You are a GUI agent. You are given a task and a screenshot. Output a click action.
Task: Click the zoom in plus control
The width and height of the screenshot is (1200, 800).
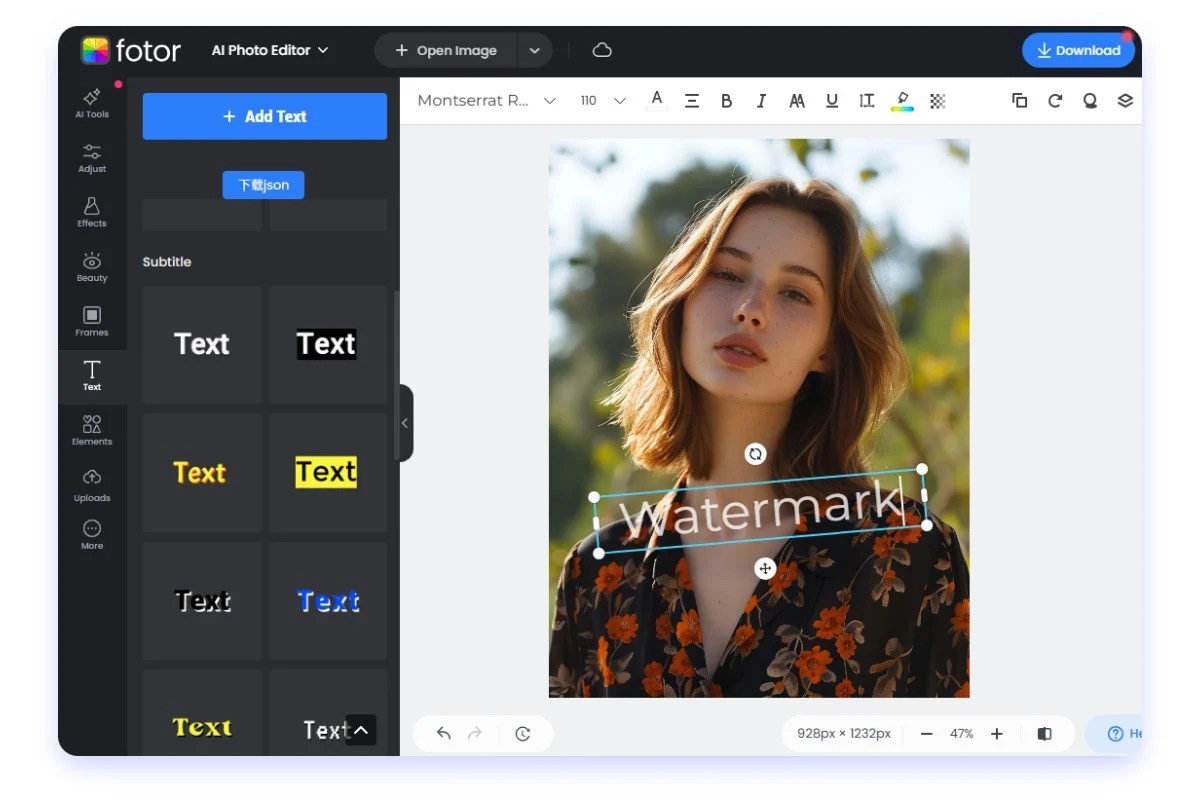(x=997, y=733)
